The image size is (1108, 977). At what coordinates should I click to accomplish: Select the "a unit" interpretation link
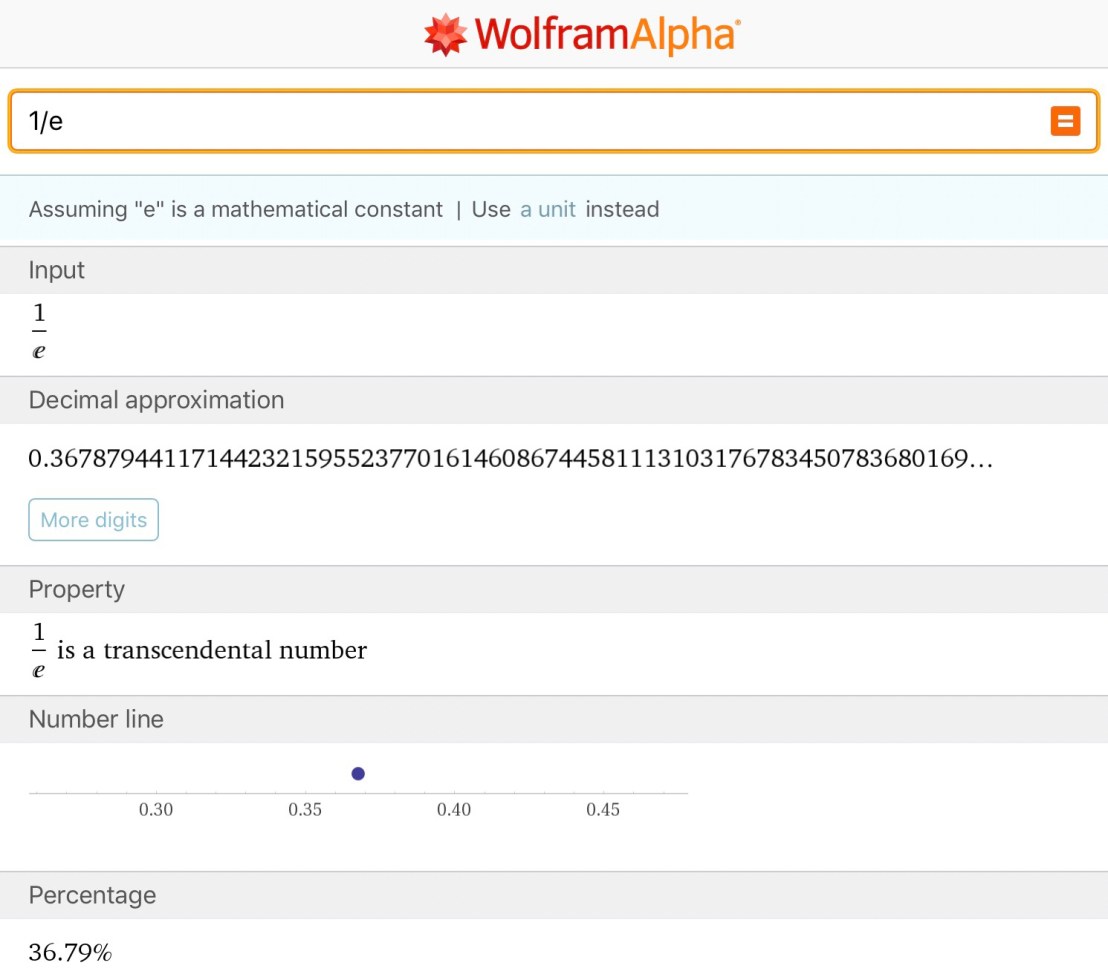point(547,210)
